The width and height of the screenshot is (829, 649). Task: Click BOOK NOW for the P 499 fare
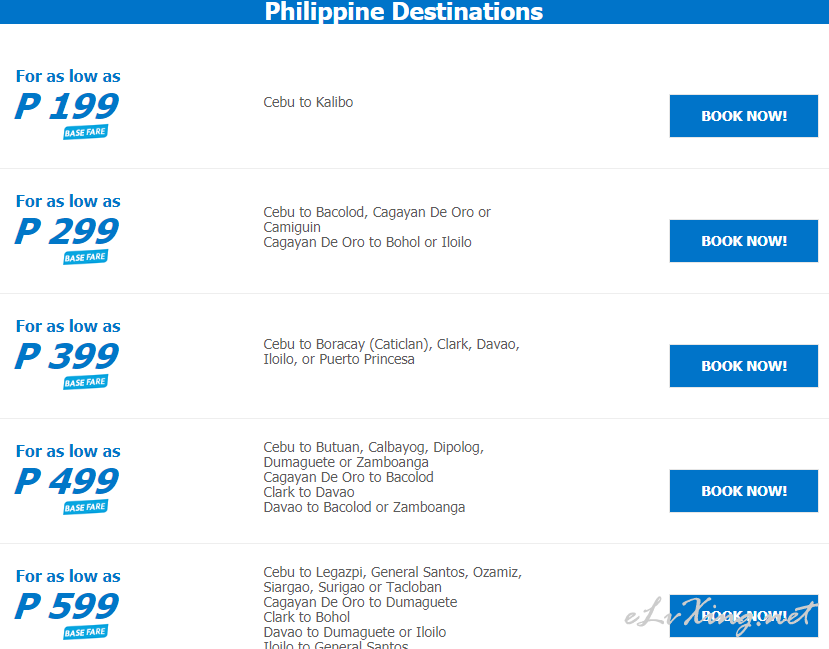coord(743,491)
